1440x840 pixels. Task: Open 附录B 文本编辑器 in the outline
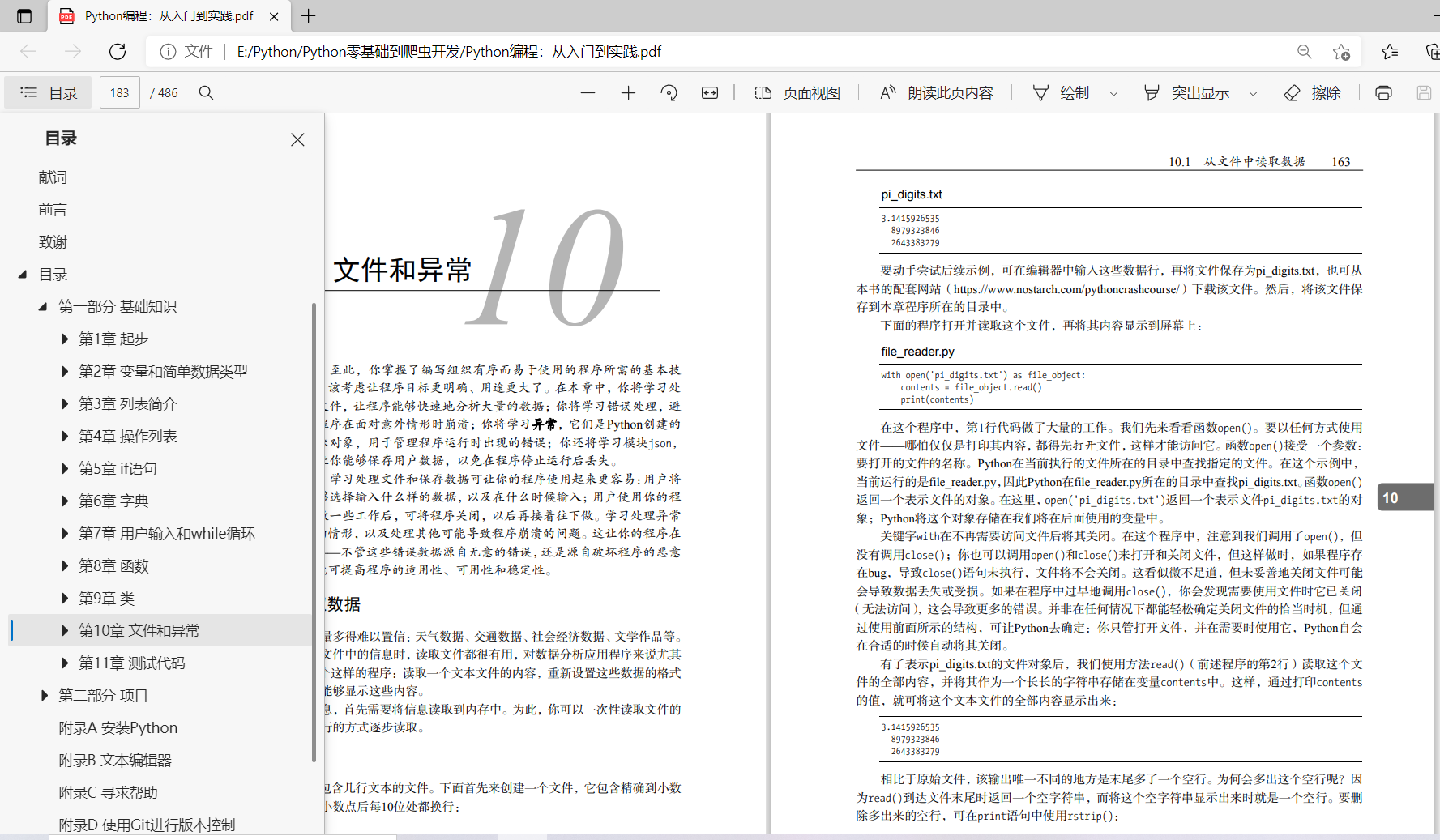coord(115,761)
